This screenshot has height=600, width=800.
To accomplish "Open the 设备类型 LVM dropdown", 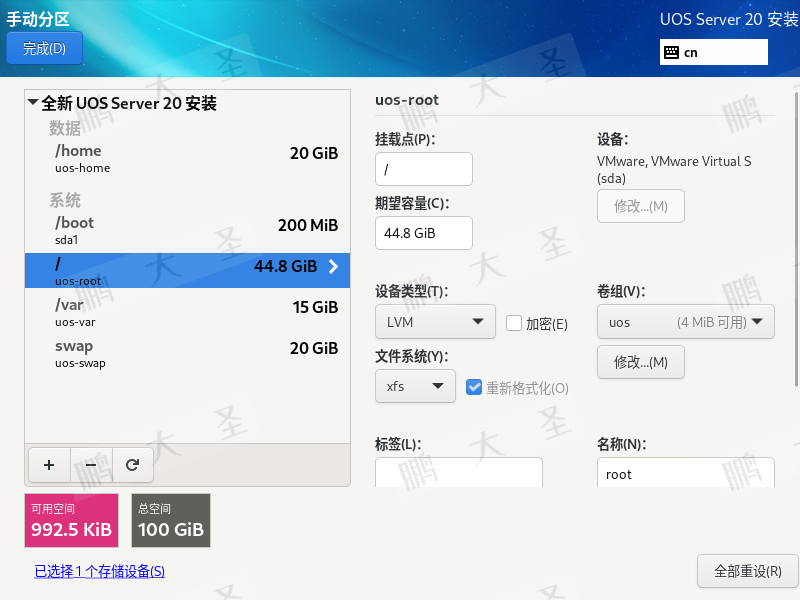I will pyautogui.click(x=435, y=321).
